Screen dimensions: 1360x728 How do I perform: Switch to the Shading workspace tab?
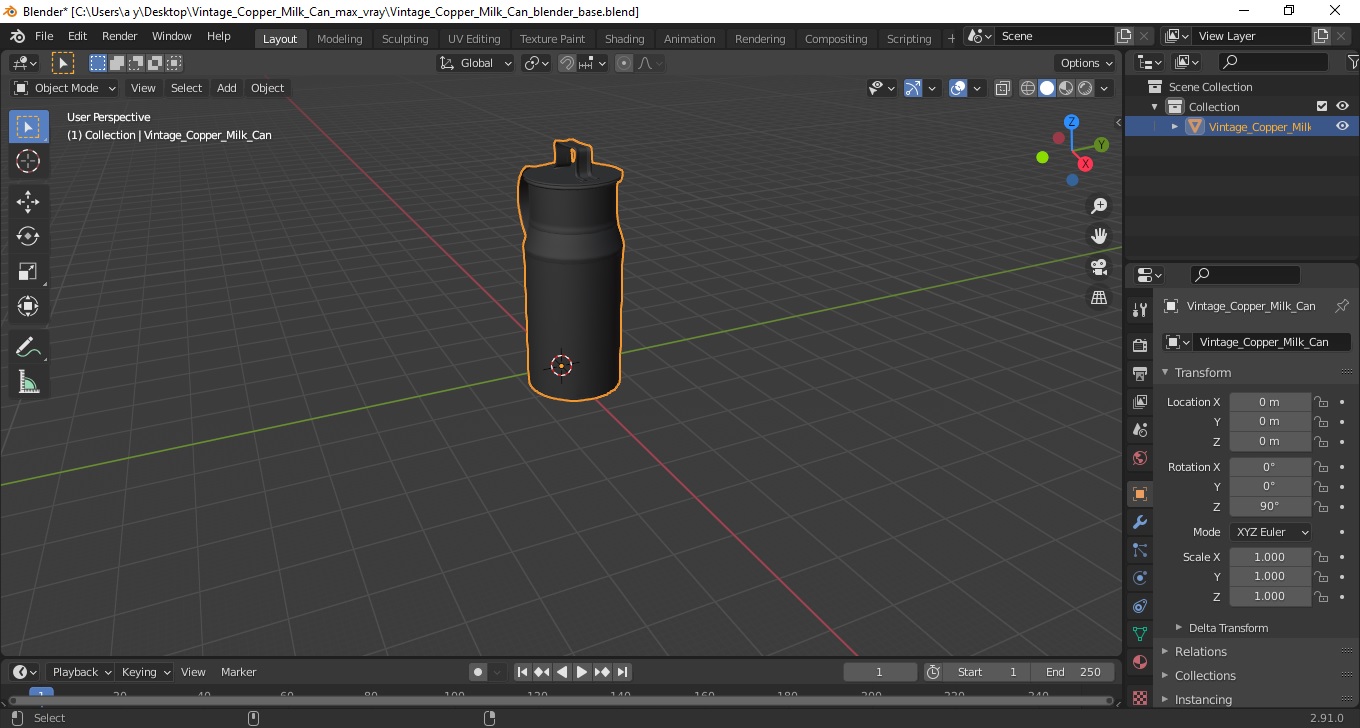[x=624, y=38]
